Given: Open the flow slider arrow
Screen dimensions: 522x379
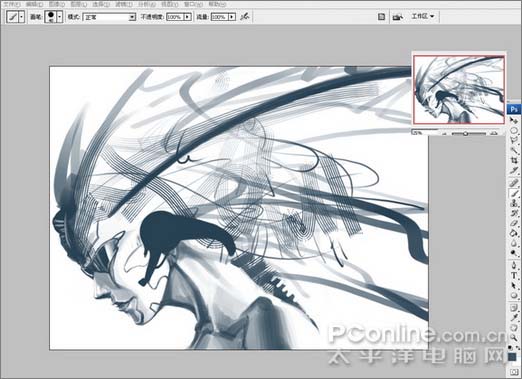Looking at the screenshot, I should coord(232,17).
